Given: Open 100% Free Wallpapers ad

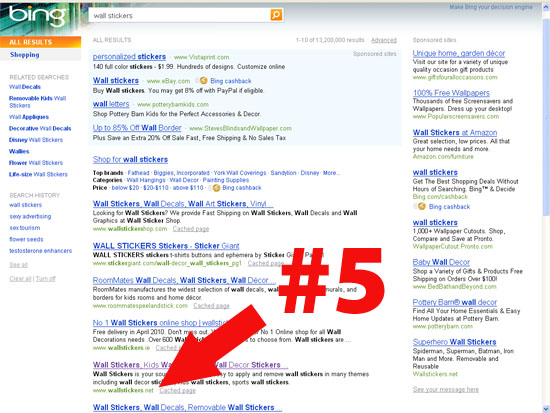Looking at the screenshot, I should click(x=451, y=93).
